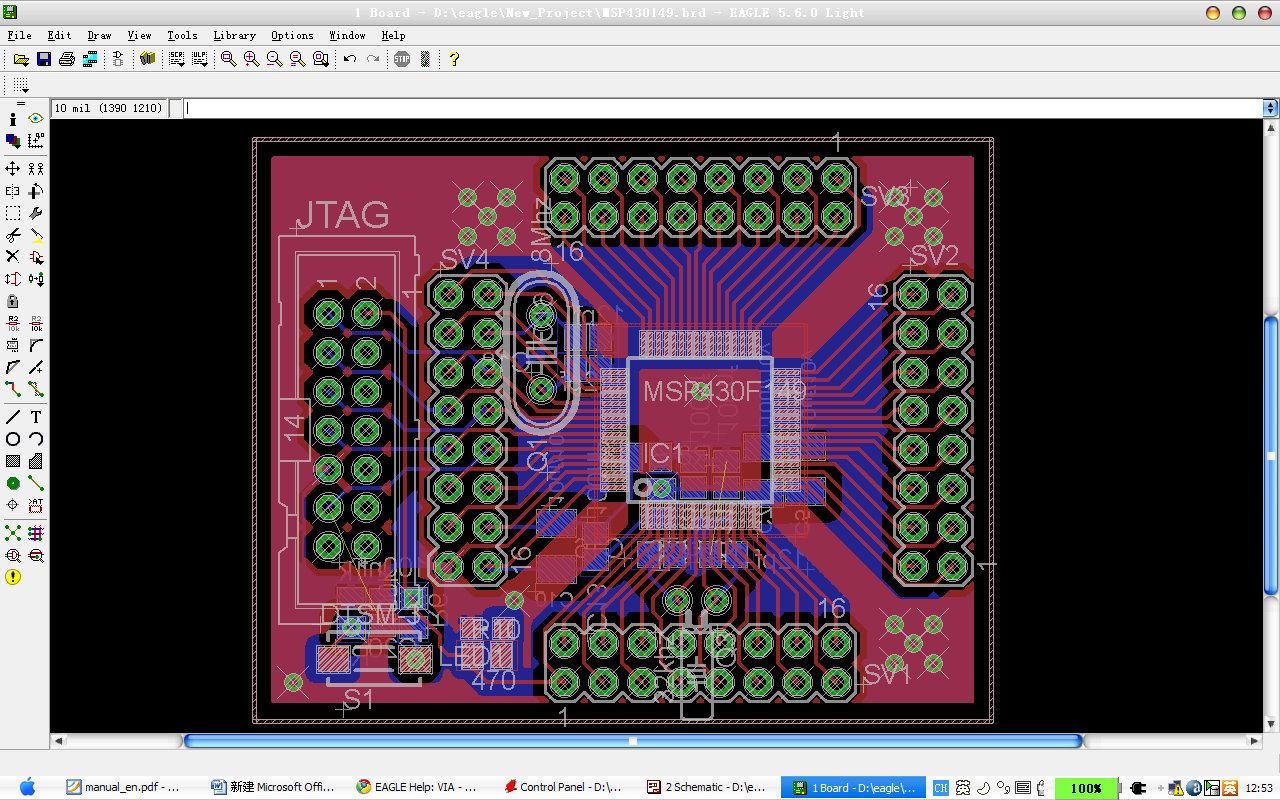Activate the Show highlight eye tool
The width and height of the screenshot is (1280, 800).
[x=35, y=117]
